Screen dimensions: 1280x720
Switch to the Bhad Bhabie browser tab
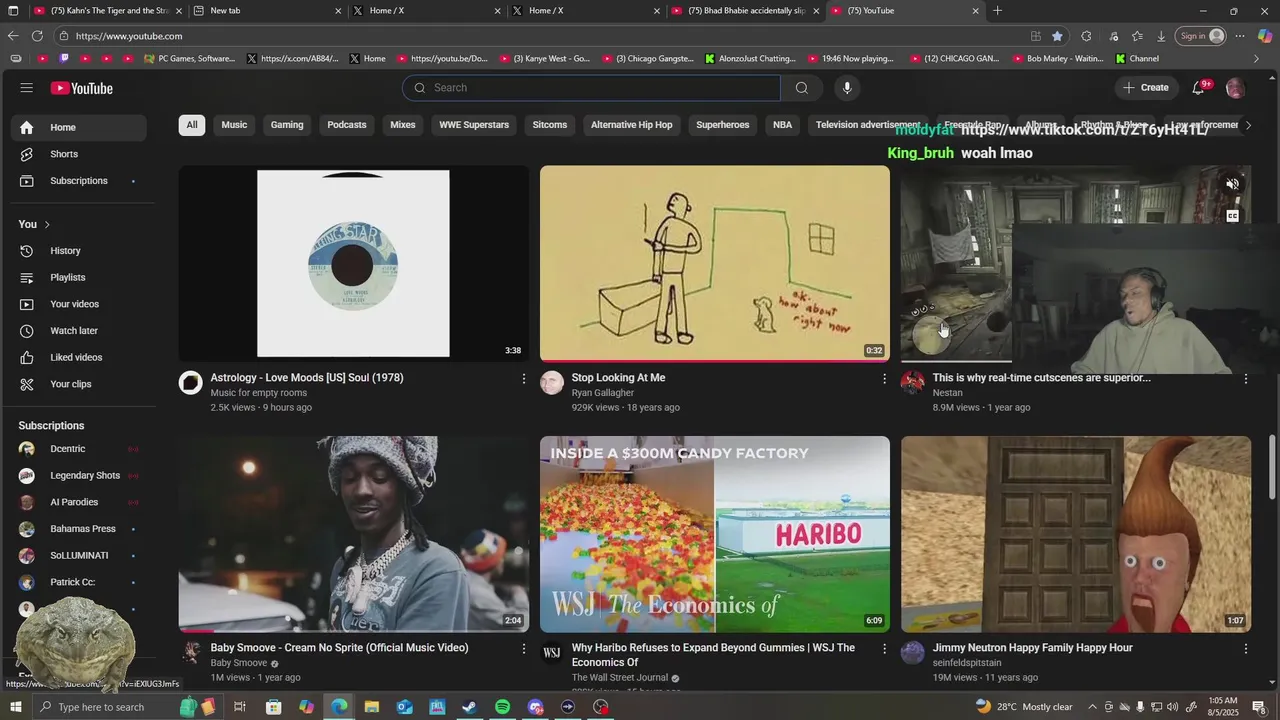coord(745,11)
